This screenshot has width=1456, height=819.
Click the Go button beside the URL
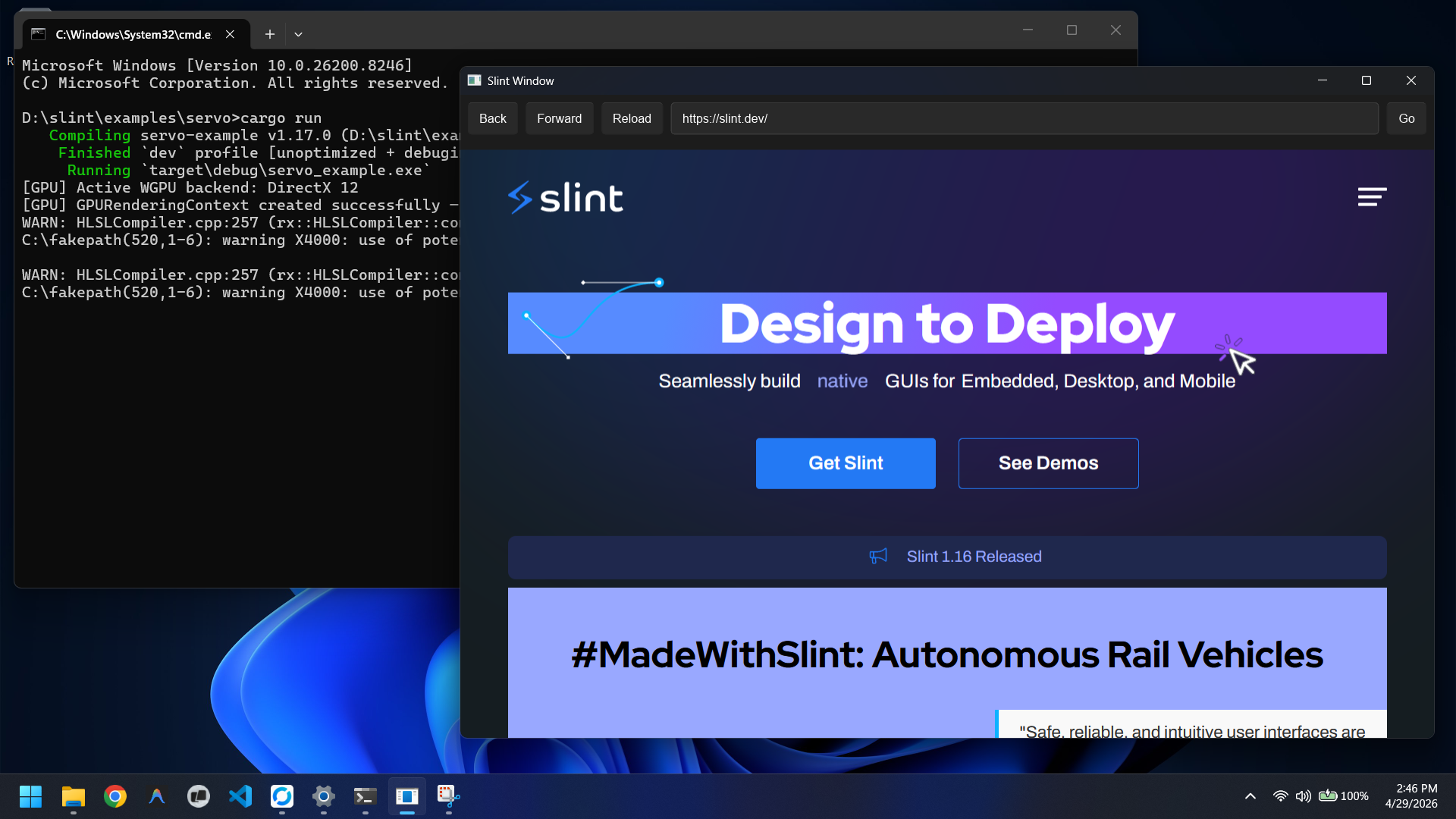(x=1407, y=118)
